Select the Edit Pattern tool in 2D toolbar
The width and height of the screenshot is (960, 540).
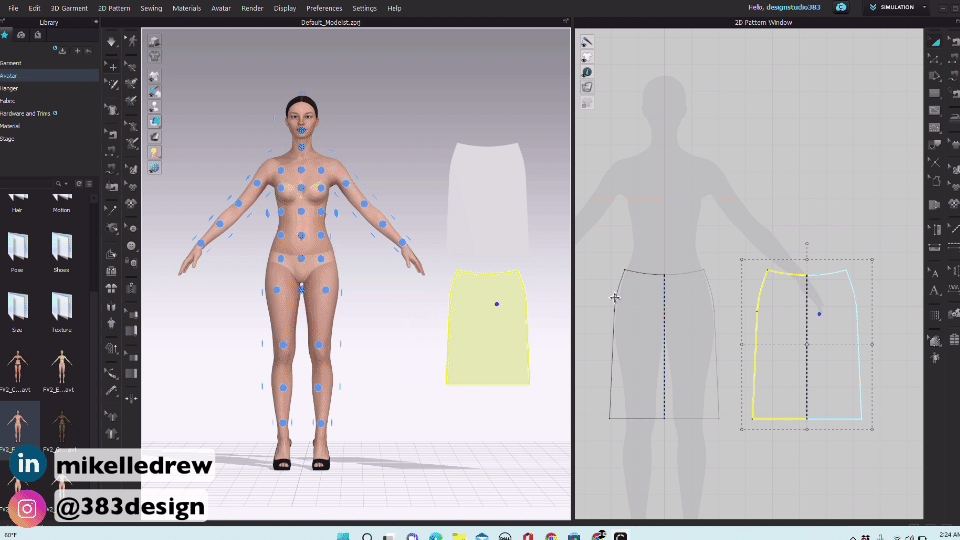click(935, 59)
